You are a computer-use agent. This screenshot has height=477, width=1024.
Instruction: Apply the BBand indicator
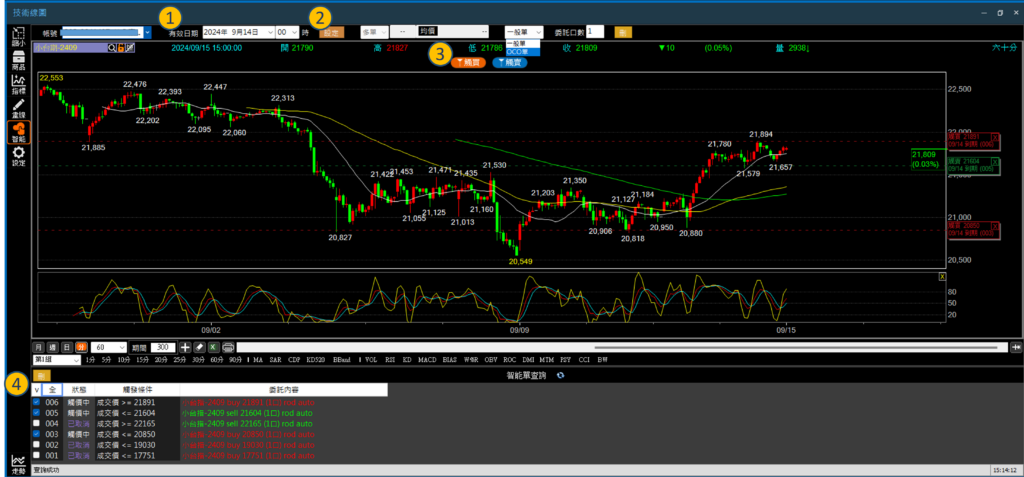(342, 361)
